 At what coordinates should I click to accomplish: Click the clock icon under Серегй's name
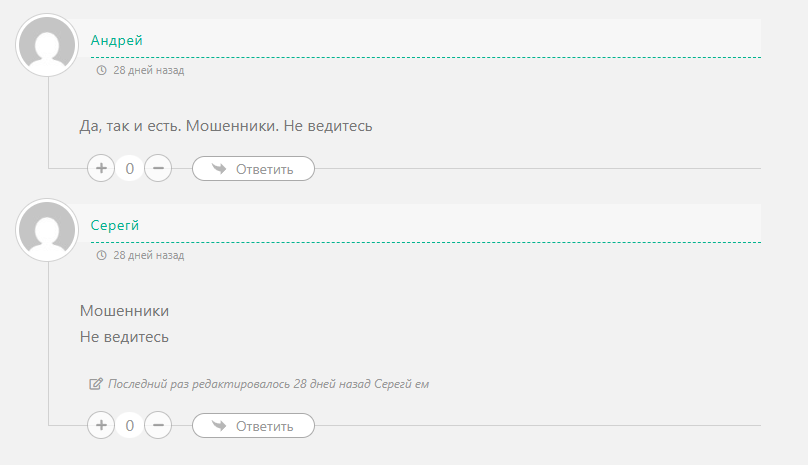click(102, 255)
